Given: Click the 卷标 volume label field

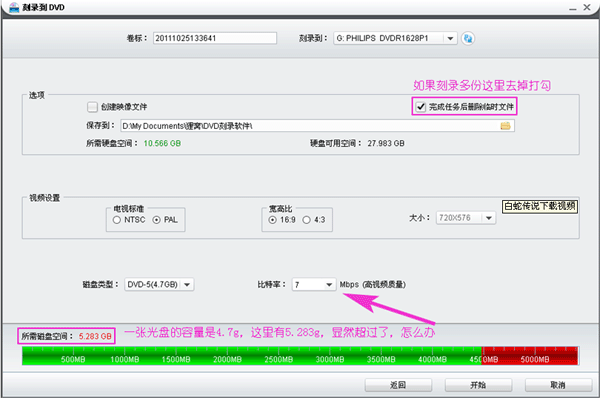Looking at the screenshot, I should pyautogui.click(x=215, y=38).
